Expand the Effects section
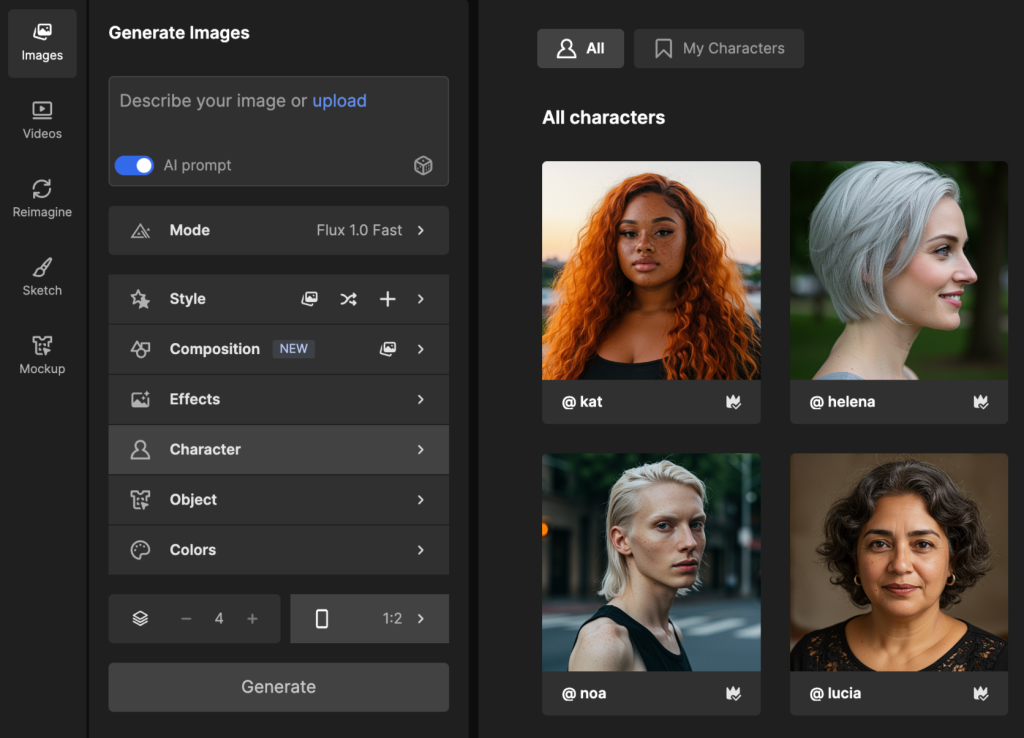The width and height of the screenshot is (1024, 738). tap(278, 399)
